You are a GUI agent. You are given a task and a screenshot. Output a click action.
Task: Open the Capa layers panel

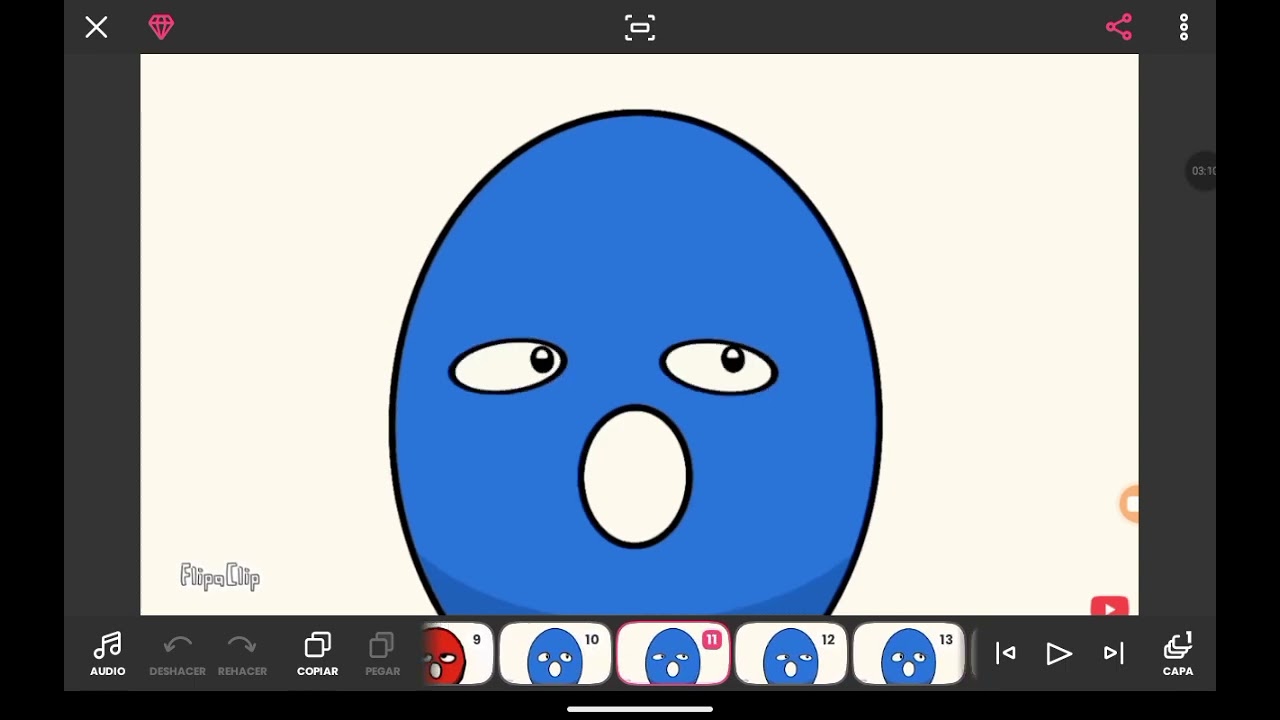[x=1178, y=654]
